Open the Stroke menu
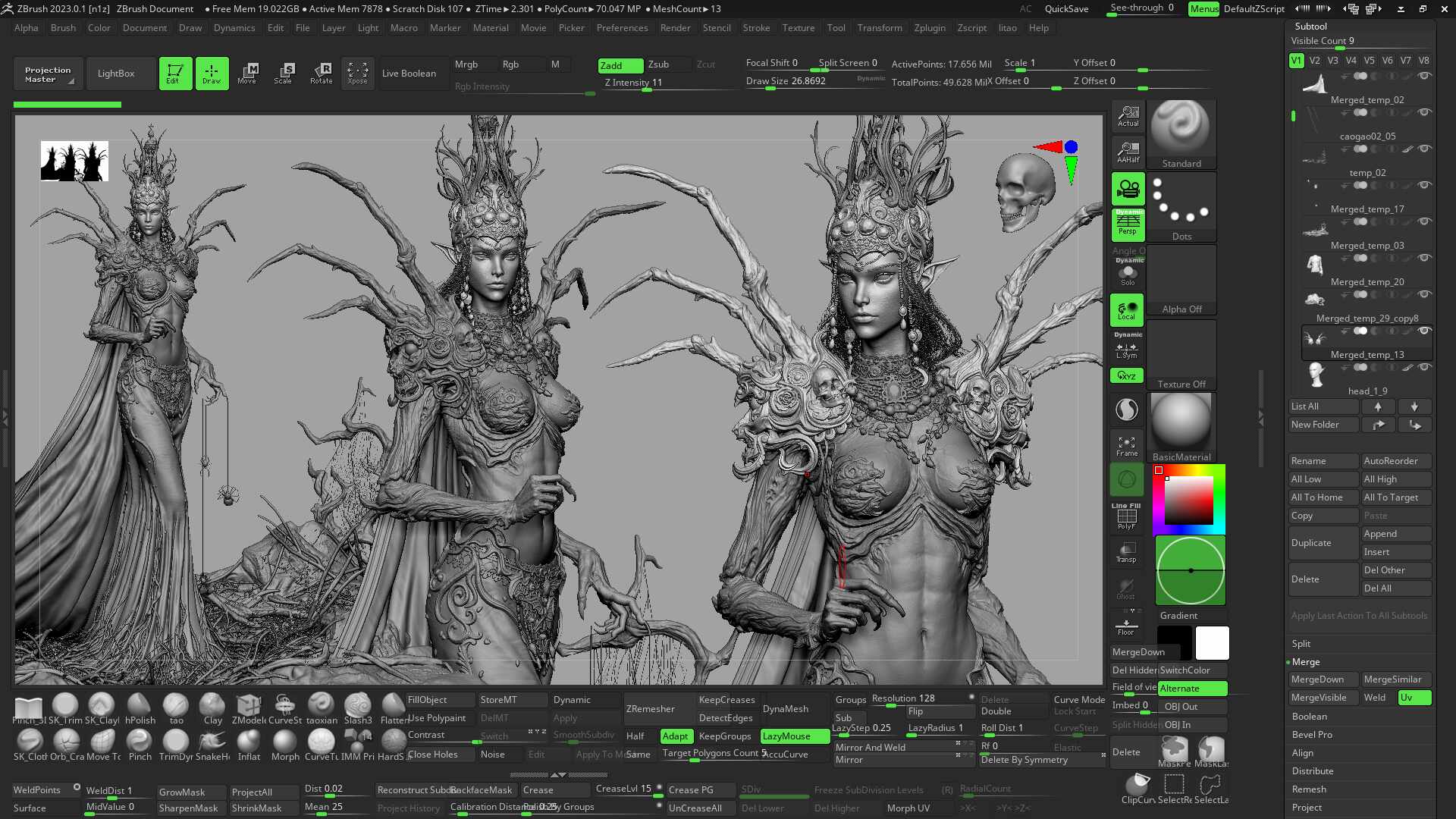 tap(756, 28)
